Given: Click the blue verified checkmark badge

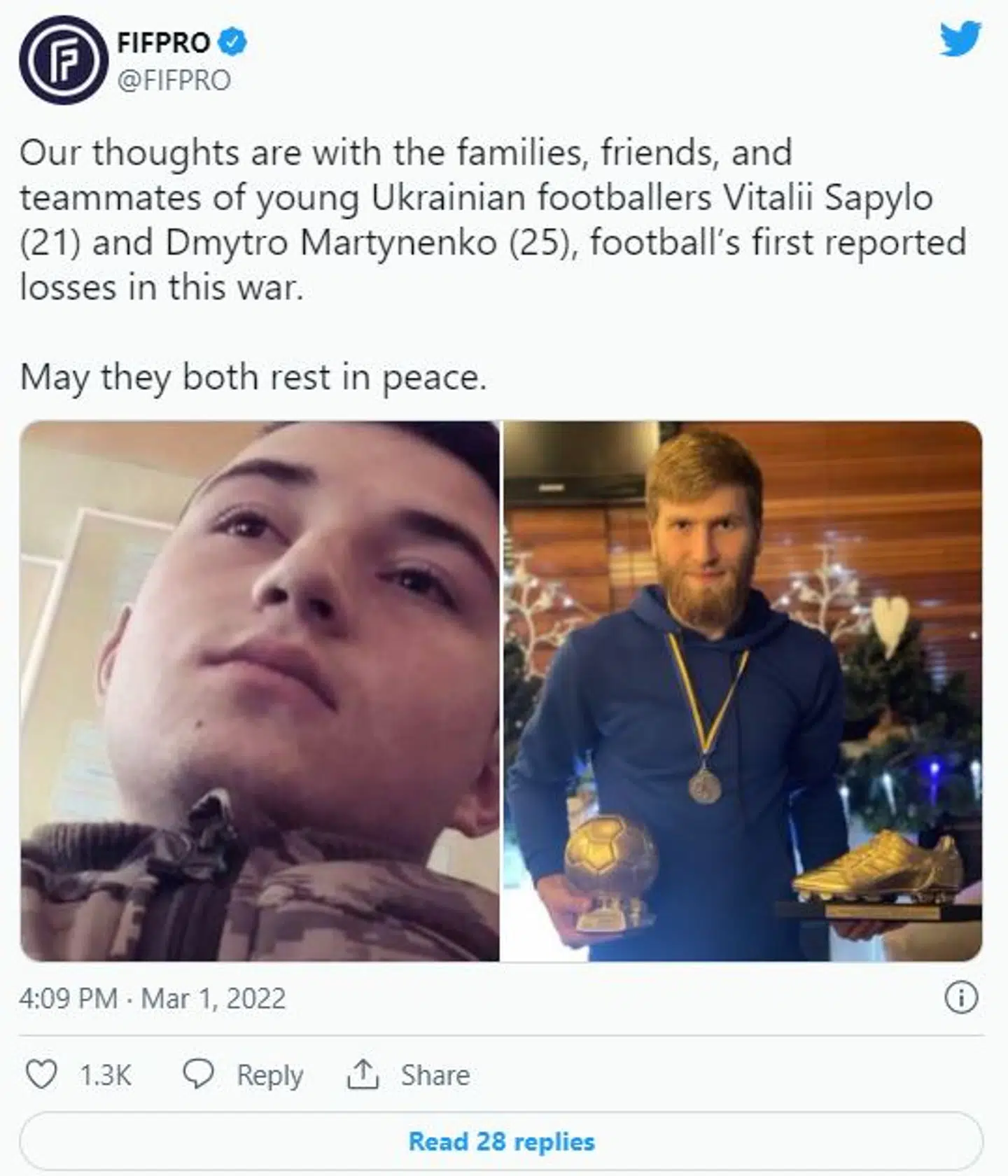Looking at the screenshot, I should coord(233,43).
